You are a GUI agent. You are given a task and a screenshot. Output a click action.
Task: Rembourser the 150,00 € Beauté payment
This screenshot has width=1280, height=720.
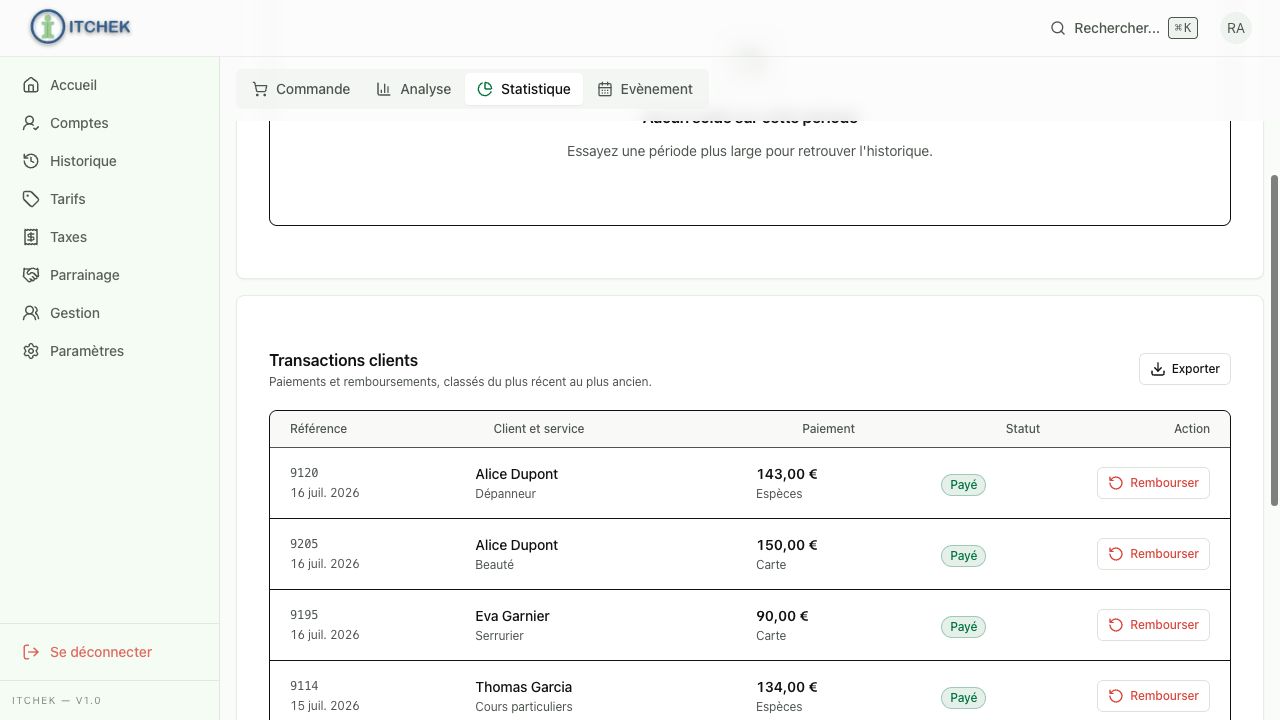1153,554
